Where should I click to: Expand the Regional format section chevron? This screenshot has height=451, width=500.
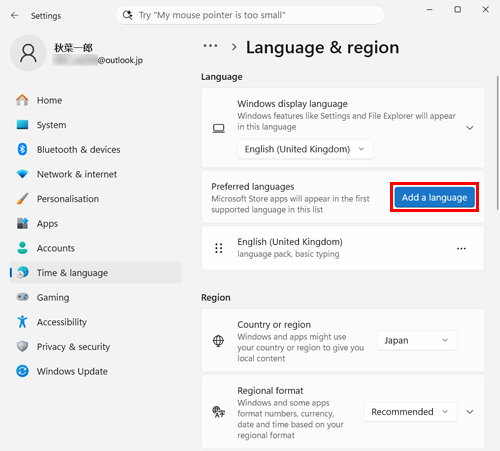point(470,412)
